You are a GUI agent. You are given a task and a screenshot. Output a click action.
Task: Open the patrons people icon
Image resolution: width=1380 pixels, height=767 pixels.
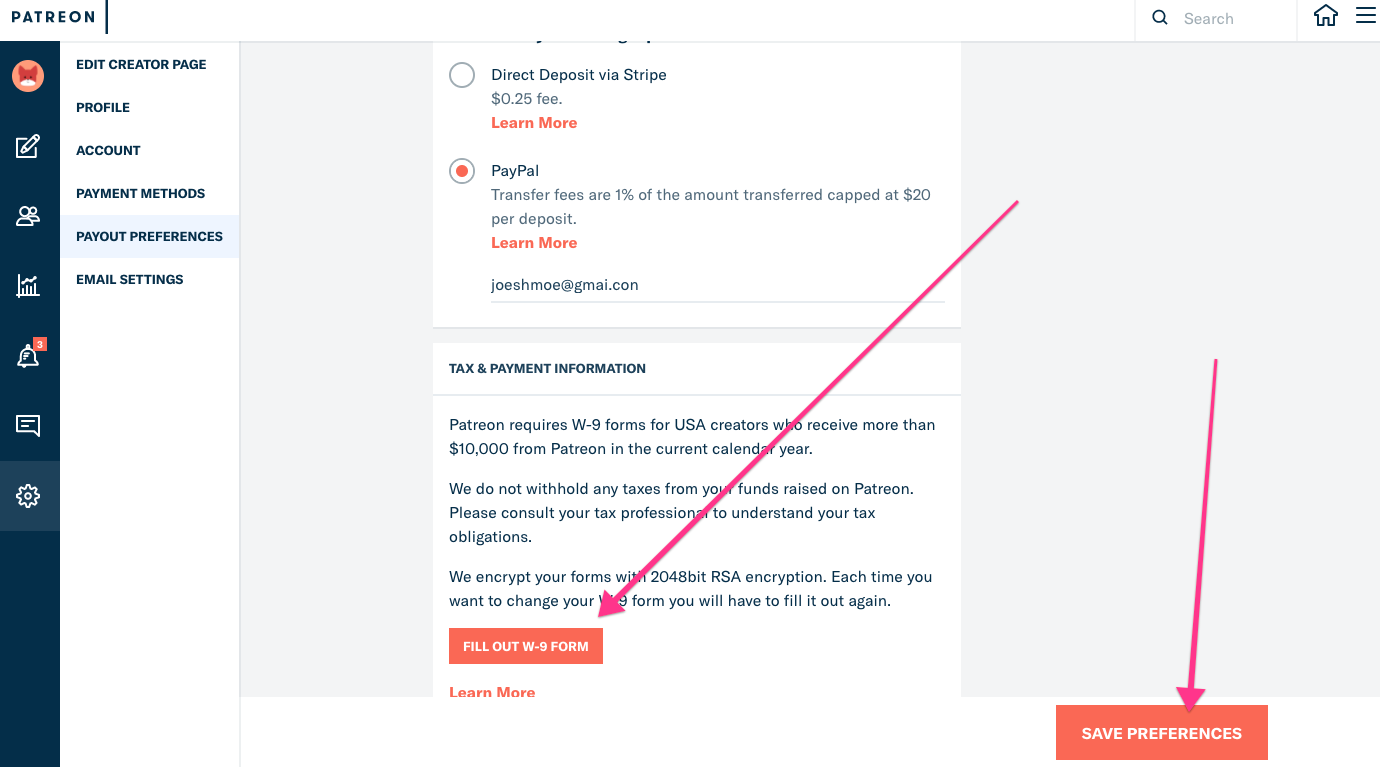(x=28, y=216)
